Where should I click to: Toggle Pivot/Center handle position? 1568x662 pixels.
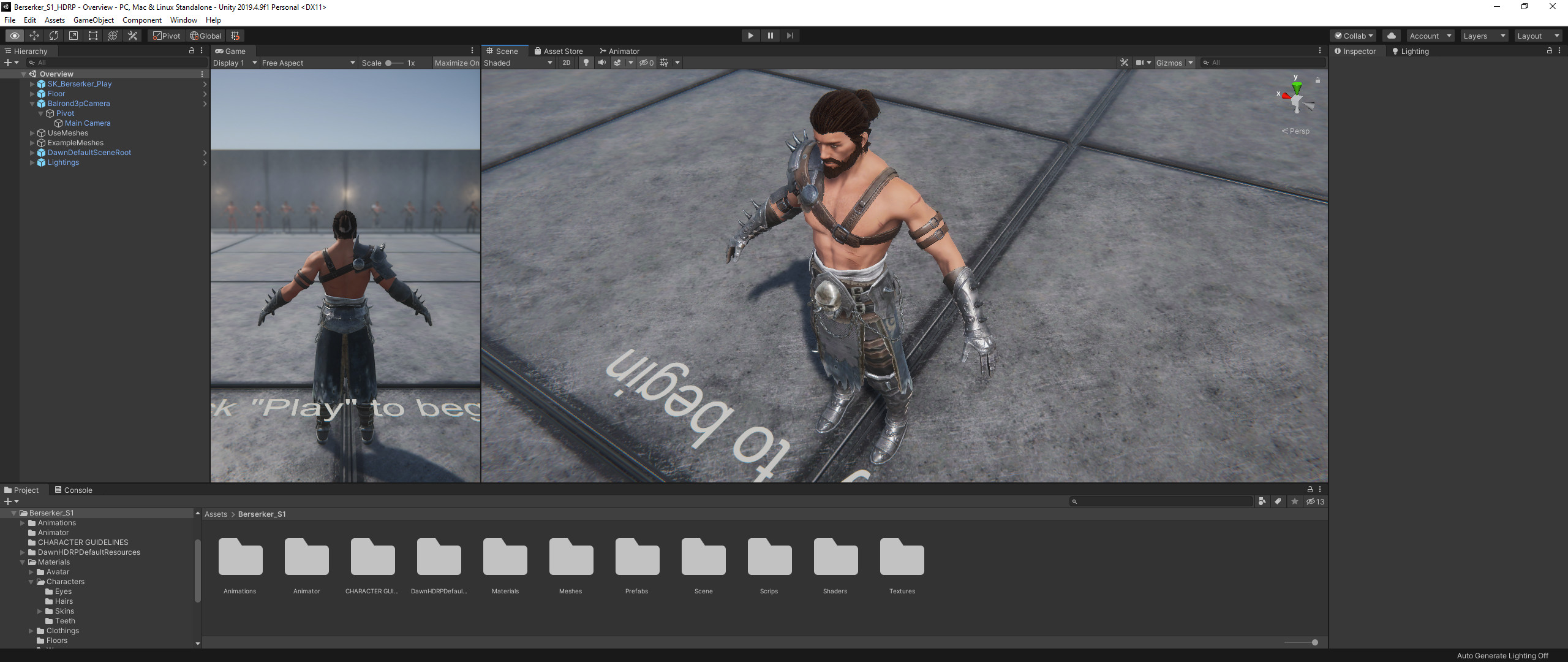click(167, 36)
